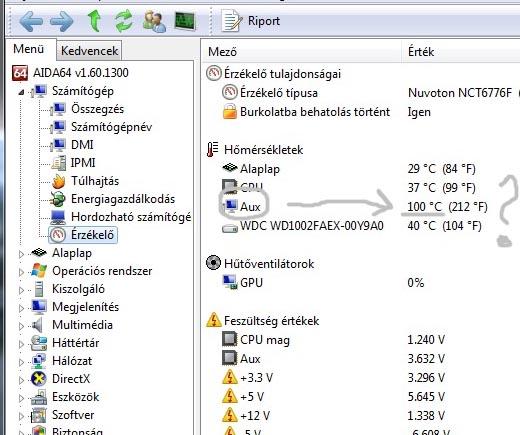
Task: Open the Energiagazdálkodás page
Action: pos(123,199)
